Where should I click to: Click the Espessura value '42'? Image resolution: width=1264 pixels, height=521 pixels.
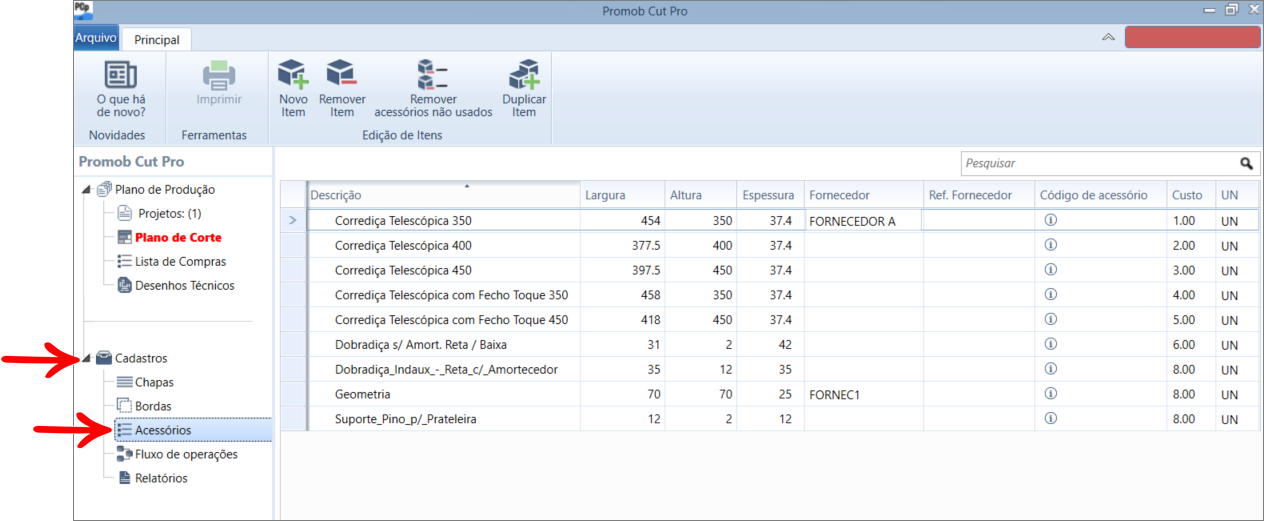coord(770,344)
